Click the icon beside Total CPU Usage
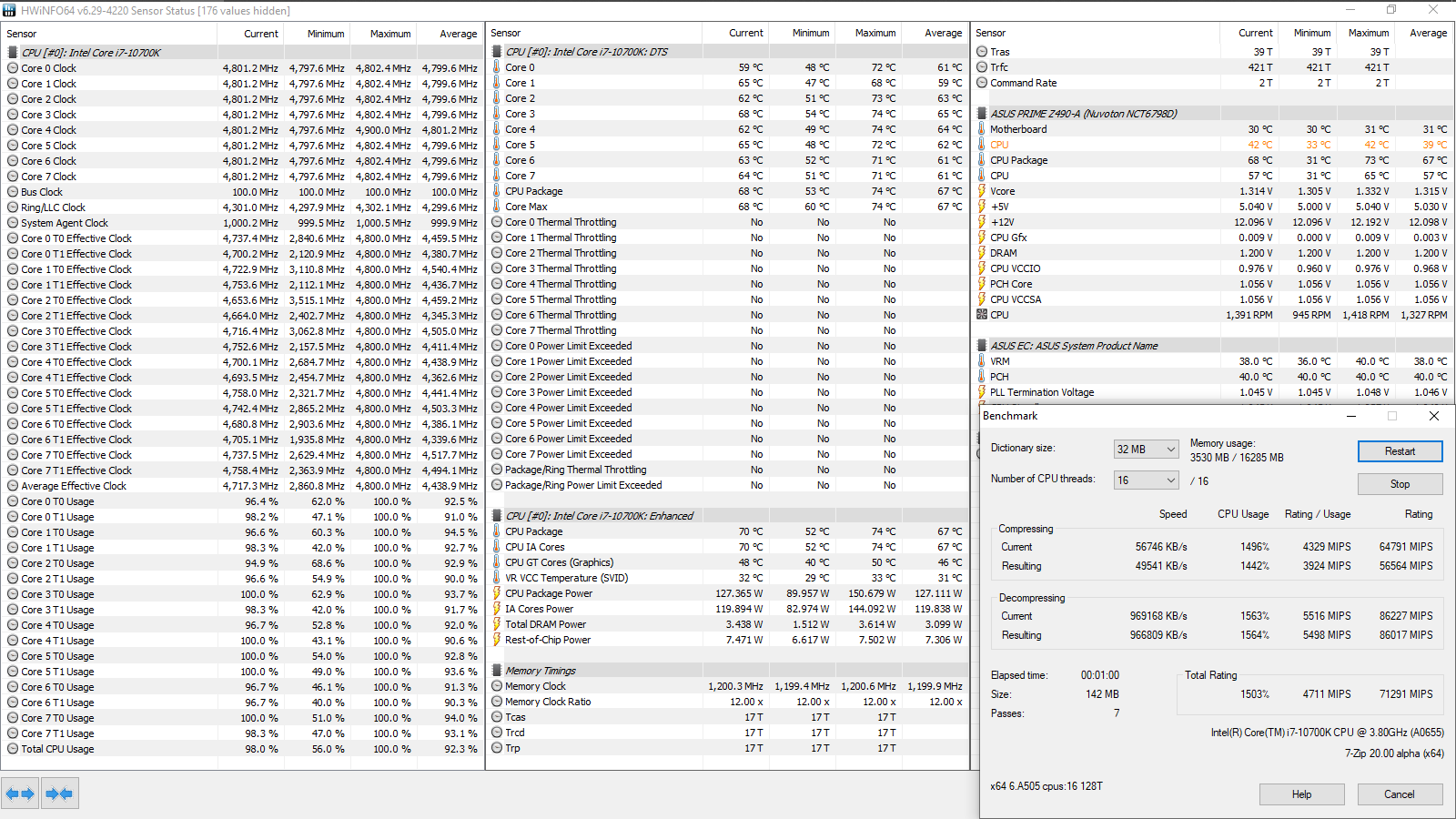Screen dimensions: 1456x819 (13, 749)
